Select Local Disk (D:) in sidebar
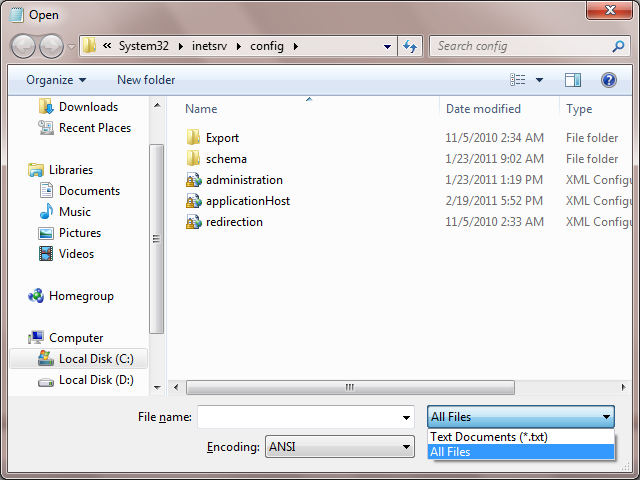Screen dimensions: 640x480 pos(95,380)
